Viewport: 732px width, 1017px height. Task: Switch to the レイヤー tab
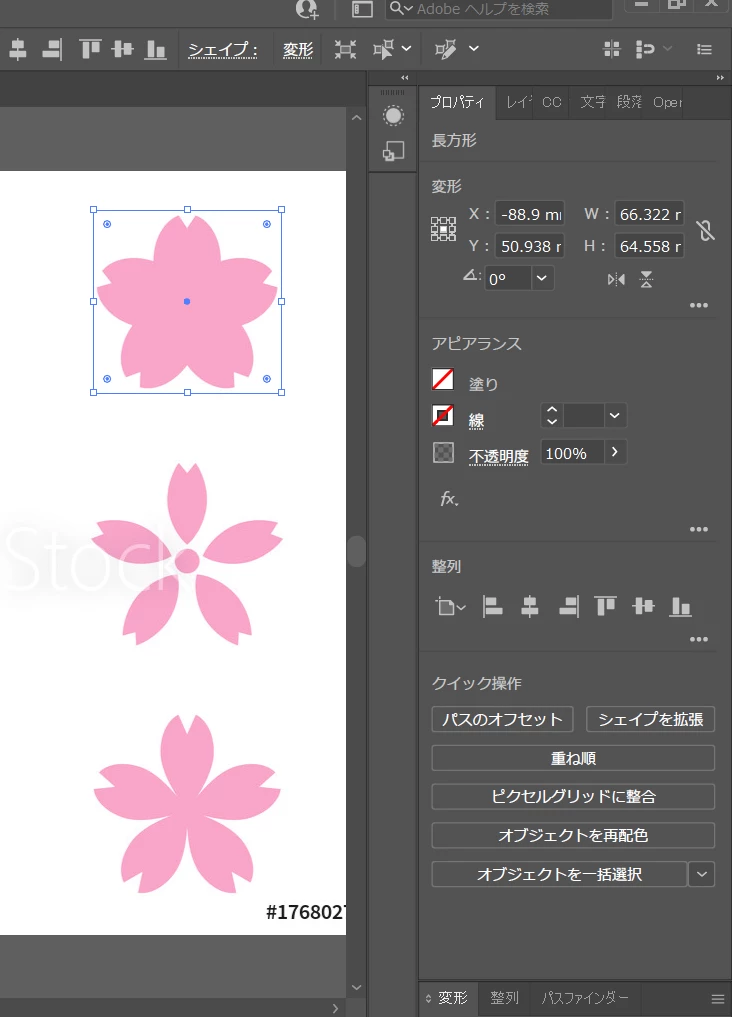tap(518, 102)
